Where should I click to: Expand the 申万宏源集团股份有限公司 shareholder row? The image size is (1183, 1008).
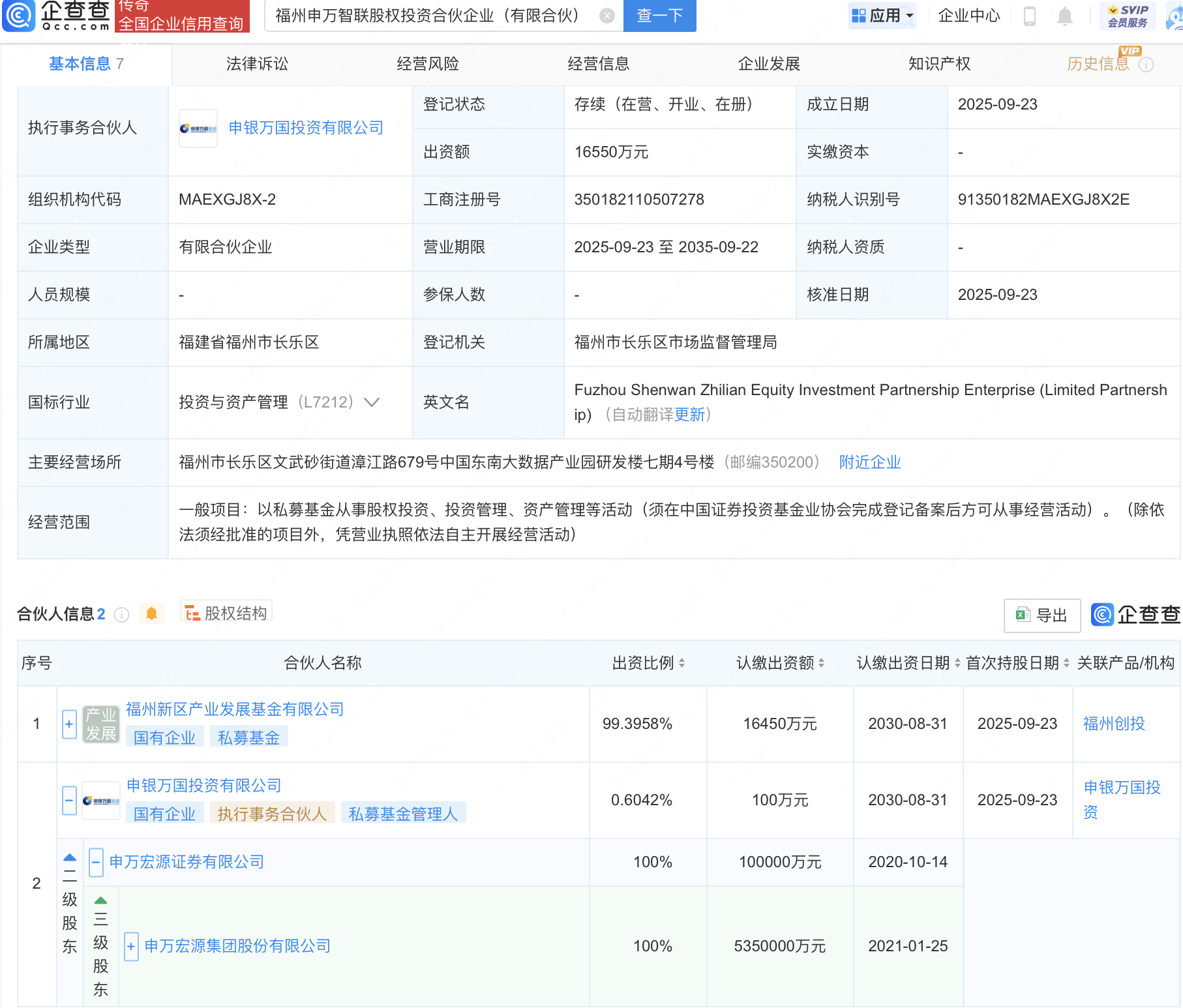[x=131, y=946]
